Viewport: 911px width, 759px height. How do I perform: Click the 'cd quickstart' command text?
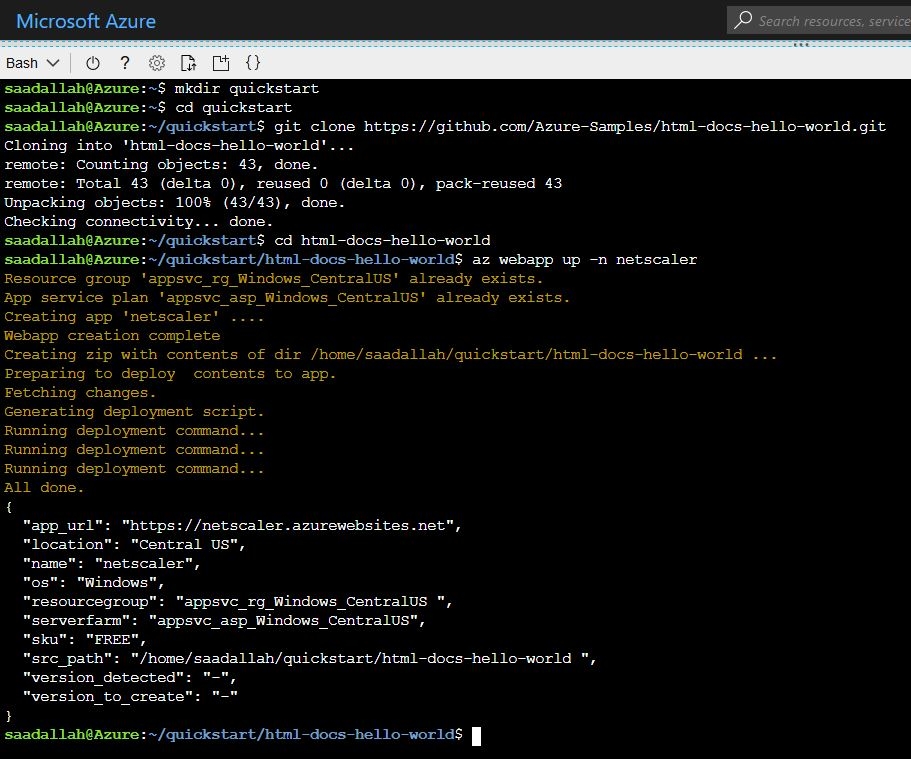[234, 108]
